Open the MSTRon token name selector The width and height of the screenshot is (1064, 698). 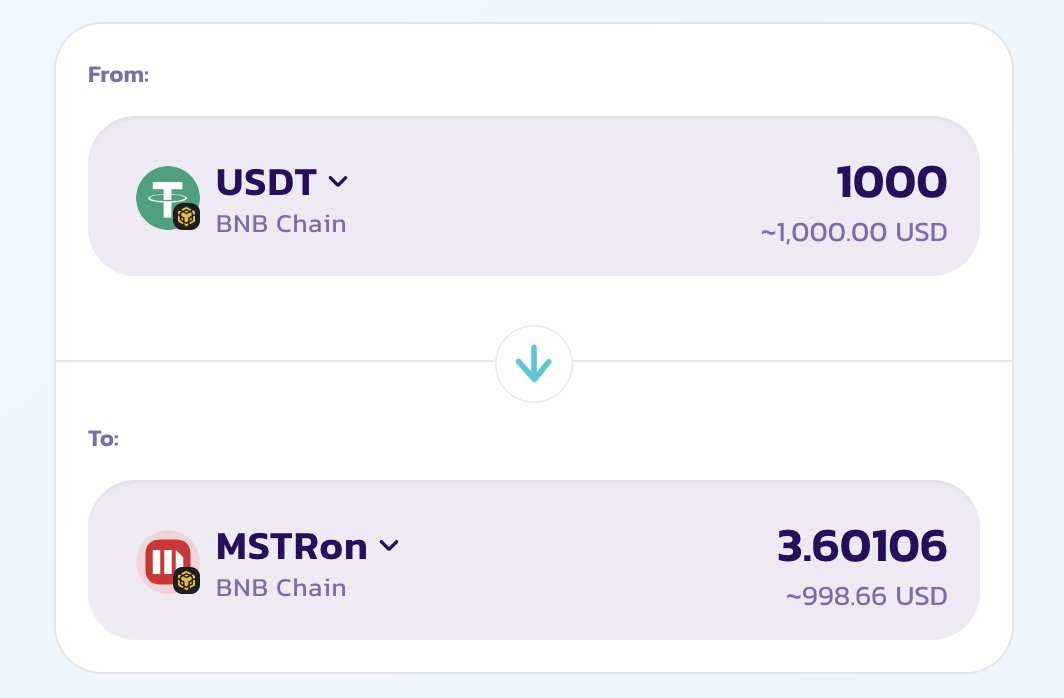tap(291, 546)
